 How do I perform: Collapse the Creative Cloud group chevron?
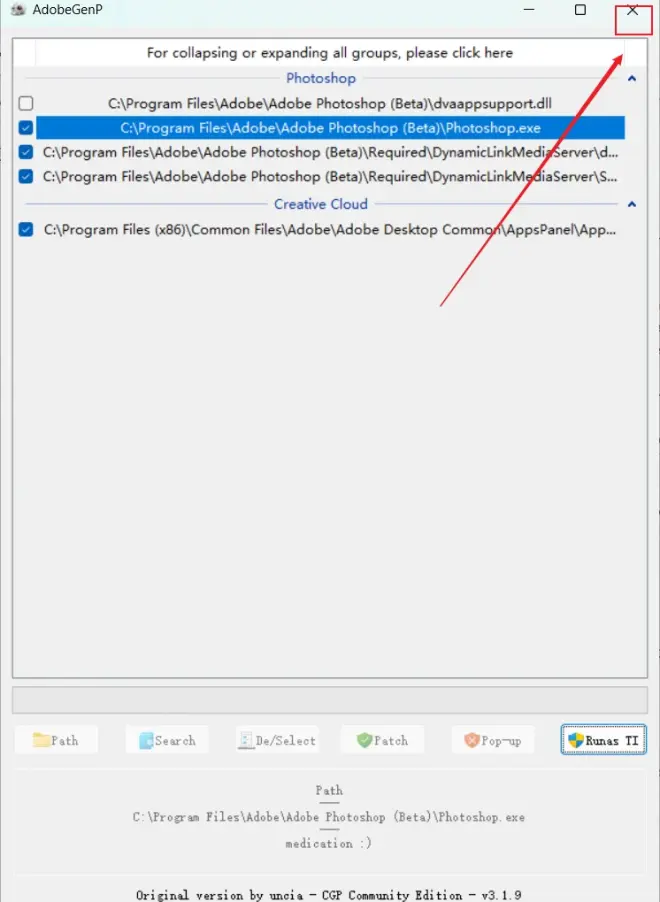tap(632, 204)
